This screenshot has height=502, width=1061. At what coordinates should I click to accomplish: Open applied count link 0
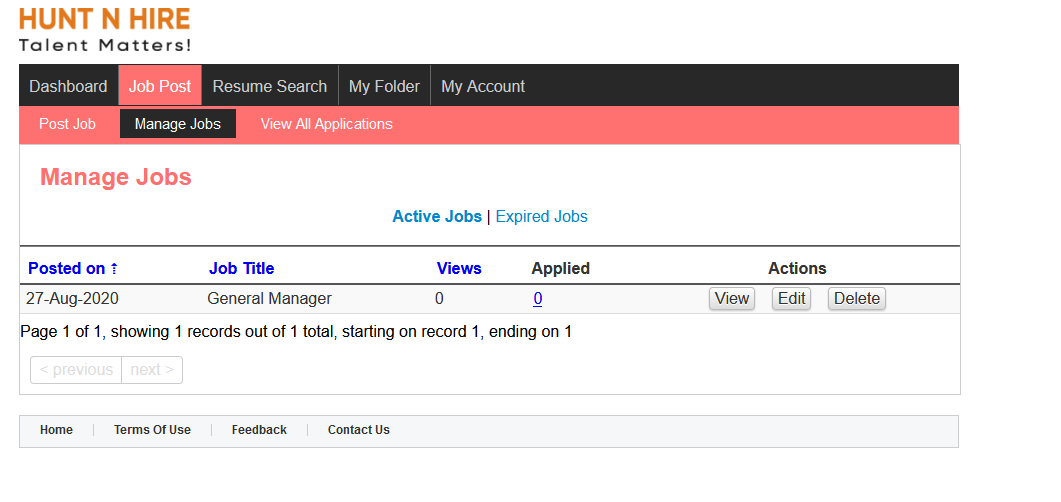(537, 298)
